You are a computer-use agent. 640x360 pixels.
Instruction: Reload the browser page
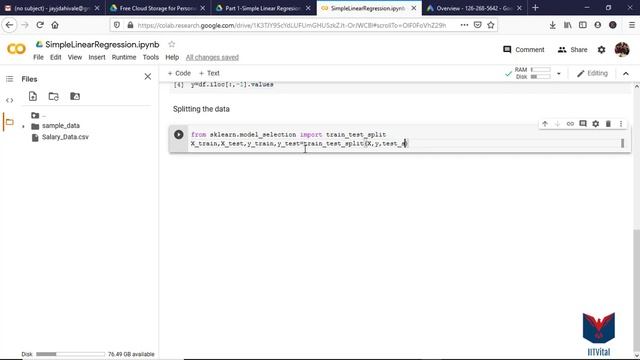click(40, 25)
